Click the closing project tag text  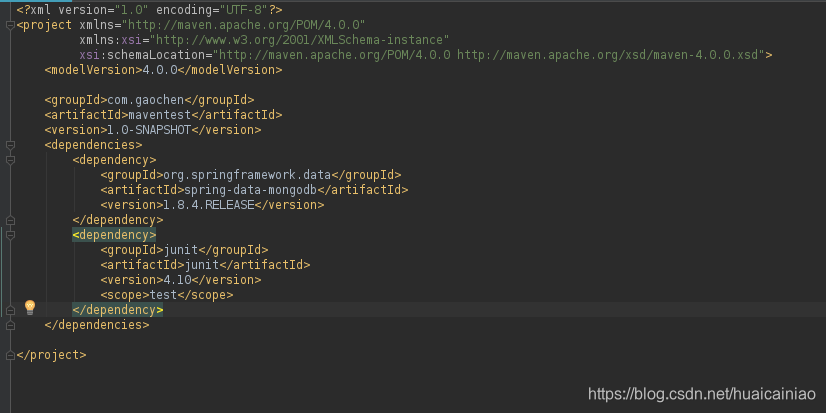(x=51, y=355)
